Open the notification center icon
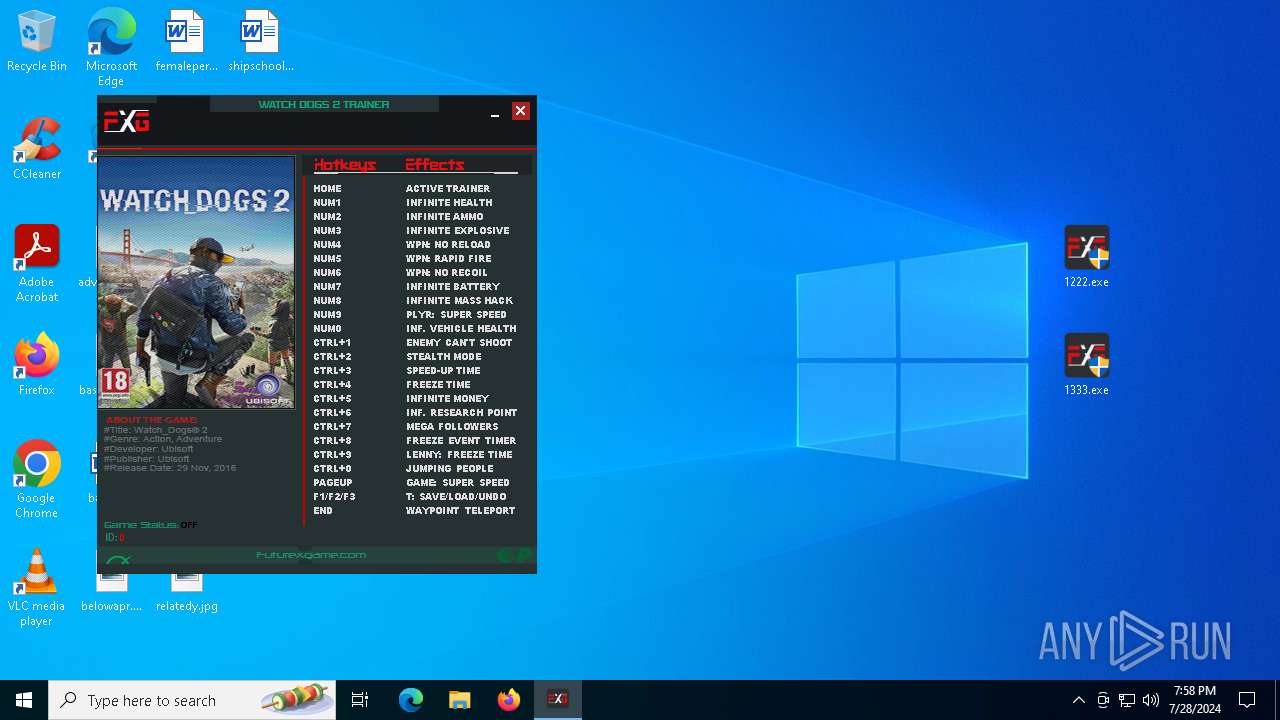Image resolution: width=1280 pixels, height=720 pixels. [x=1247, y=700]
